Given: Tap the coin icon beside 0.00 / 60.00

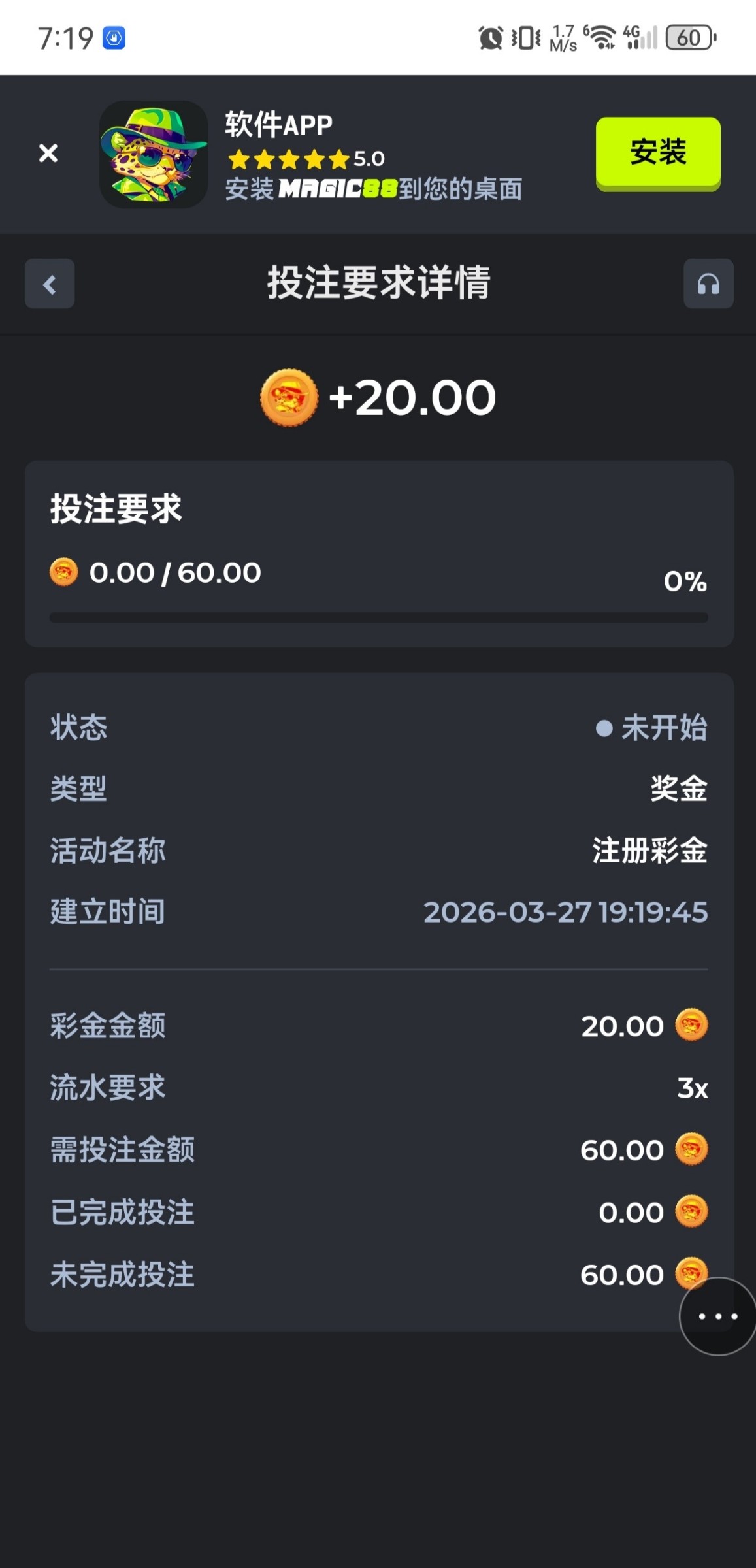Looking at the screenshot, I should [x=63, y=572].
